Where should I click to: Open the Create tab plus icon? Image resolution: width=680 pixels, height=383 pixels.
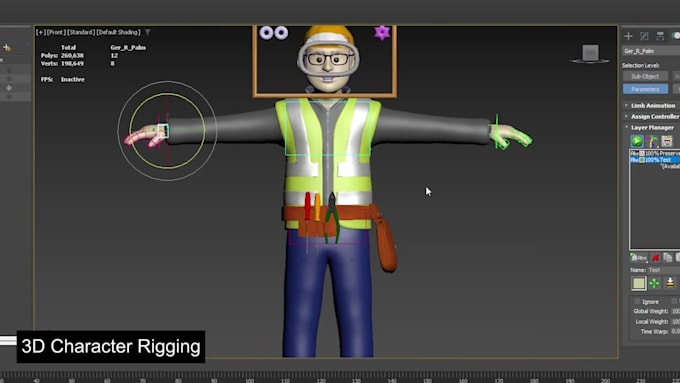coord(628,36)
